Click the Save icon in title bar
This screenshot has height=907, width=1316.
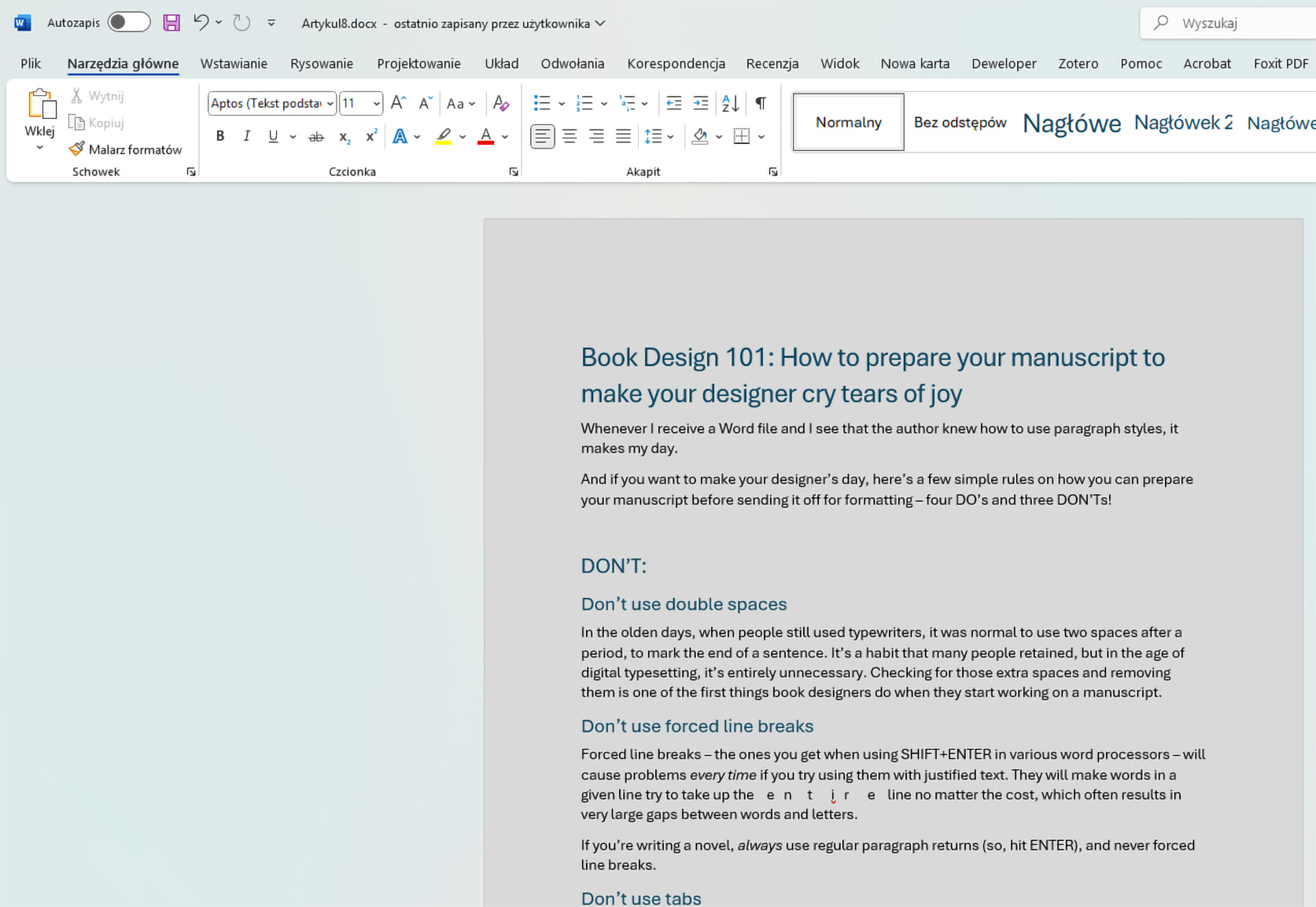(x=171, y=23)
